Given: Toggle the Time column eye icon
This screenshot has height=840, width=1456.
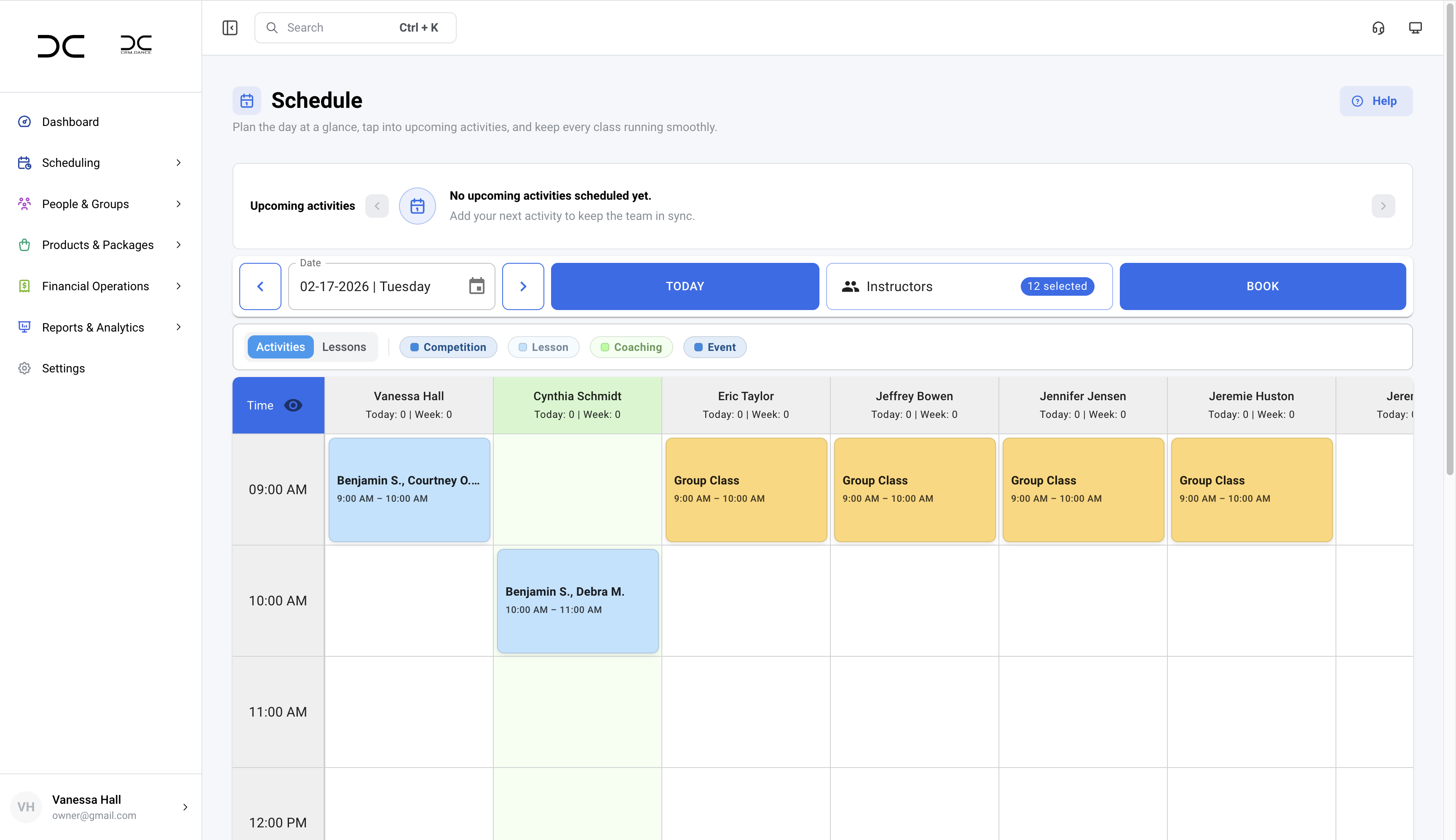Looking at the screenshot, I should point(293,405).
